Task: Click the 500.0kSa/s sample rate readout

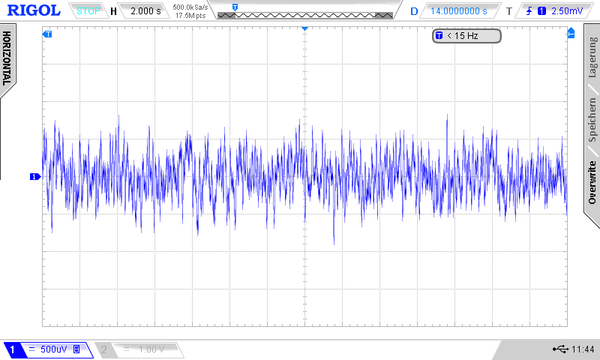Action: pyautogui.click(x=190, y=7)
